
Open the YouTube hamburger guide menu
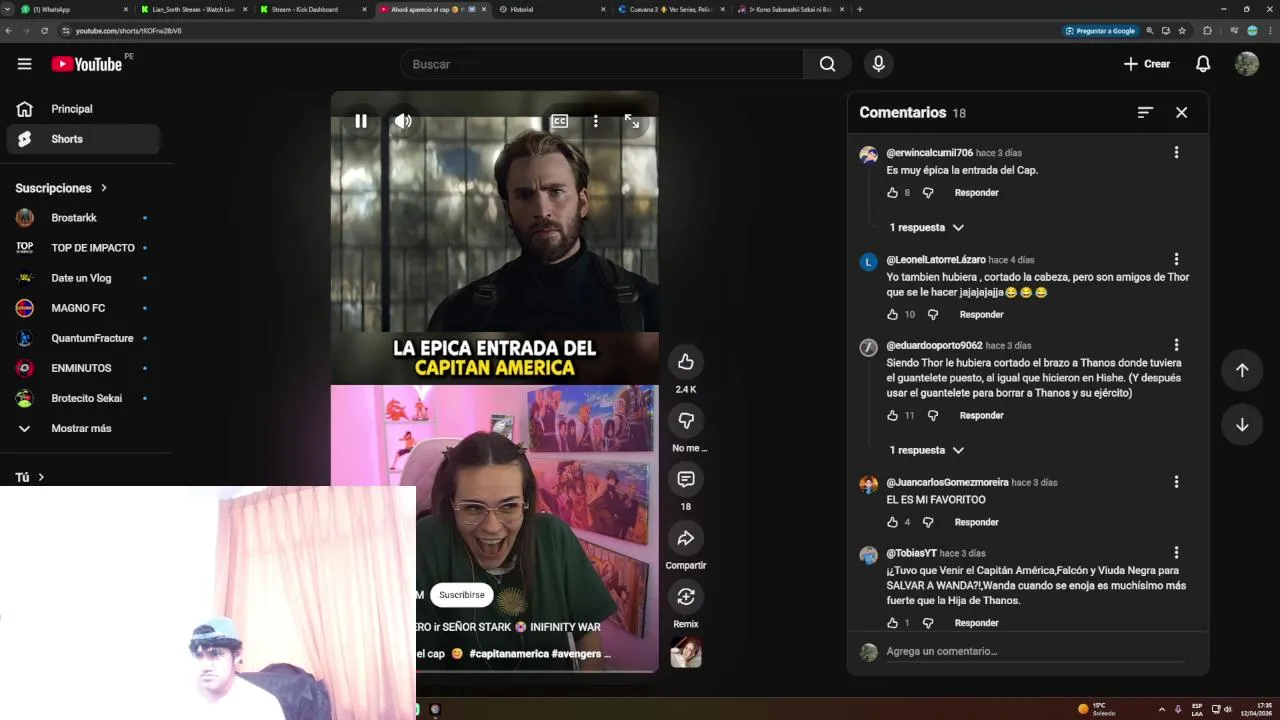click(24, 64)
